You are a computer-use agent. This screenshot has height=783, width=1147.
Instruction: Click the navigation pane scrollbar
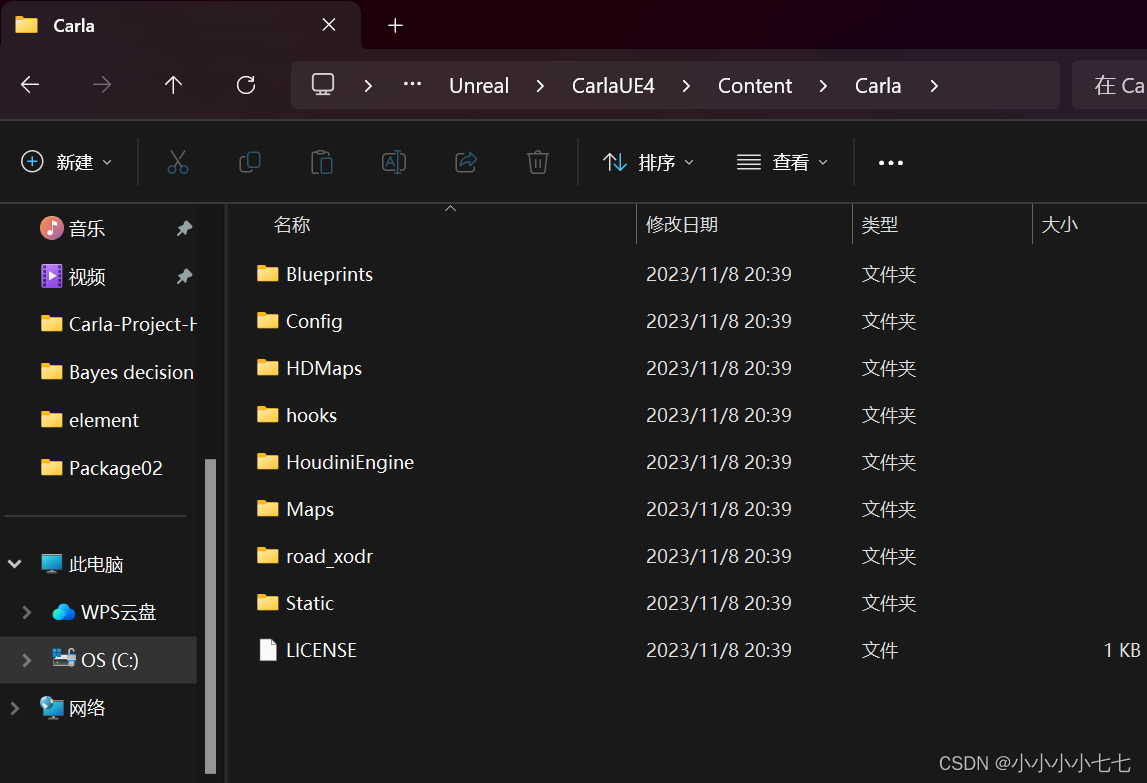pos(211,615)
